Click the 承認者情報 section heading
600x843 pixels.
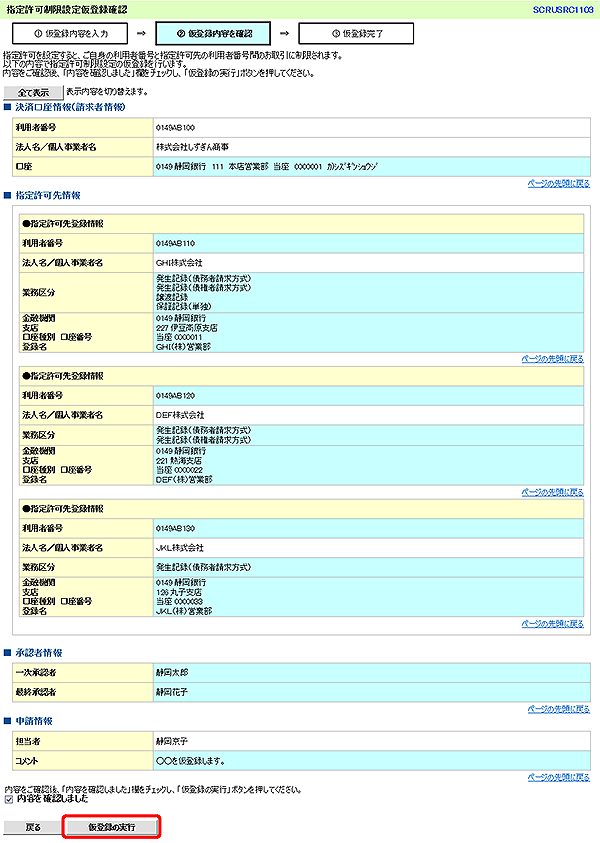[39, 653]
